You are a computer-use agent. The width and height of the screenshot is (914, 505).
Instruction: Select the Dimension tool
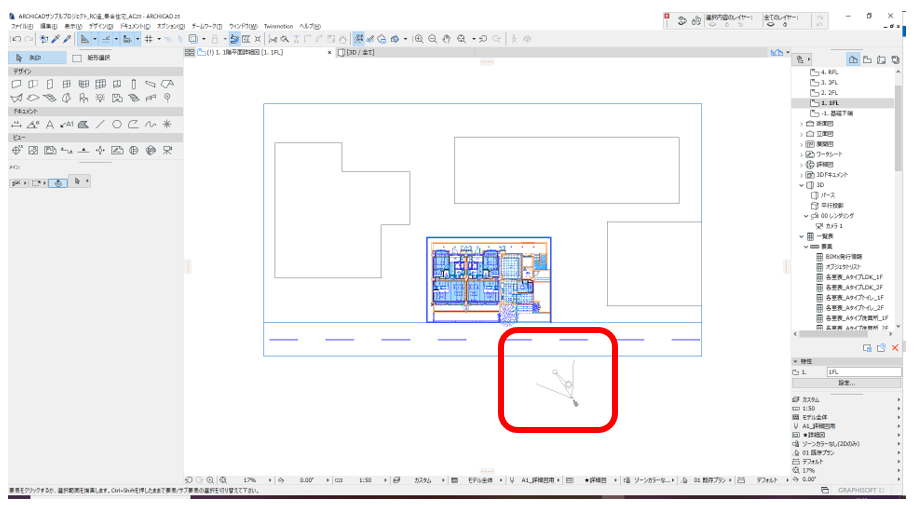(16, 124)
